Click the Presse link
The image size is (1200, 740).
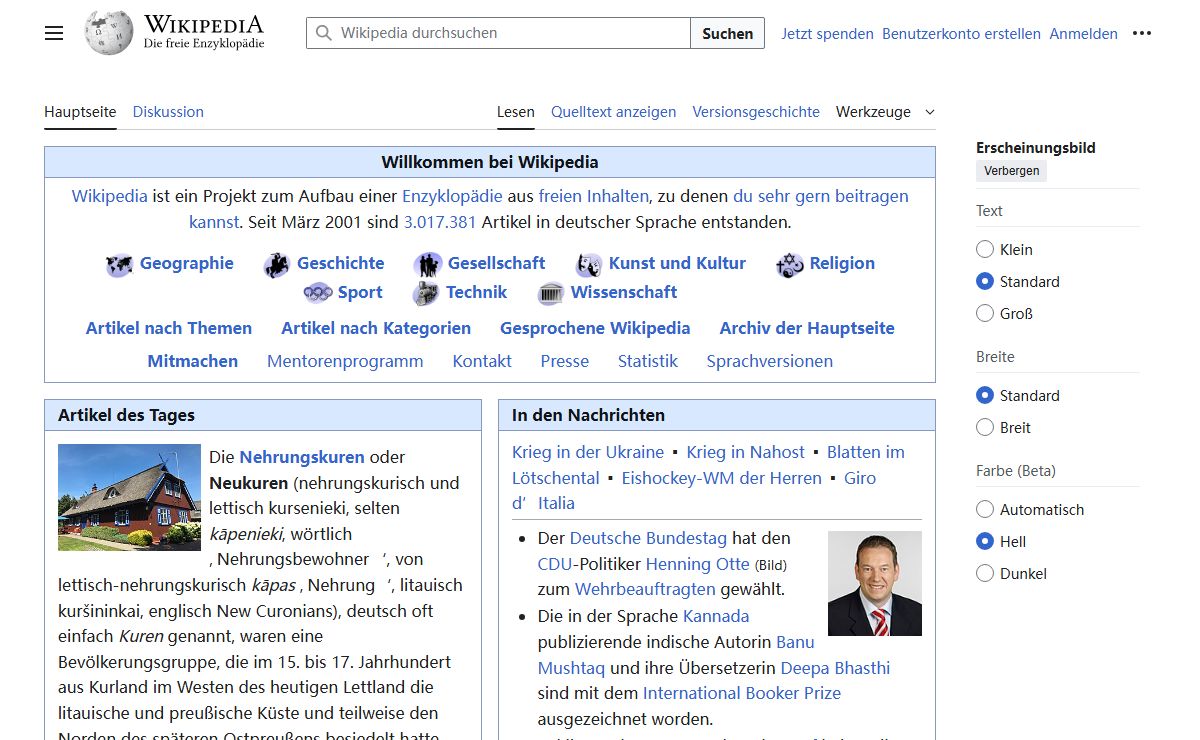(x=565, y=361)
